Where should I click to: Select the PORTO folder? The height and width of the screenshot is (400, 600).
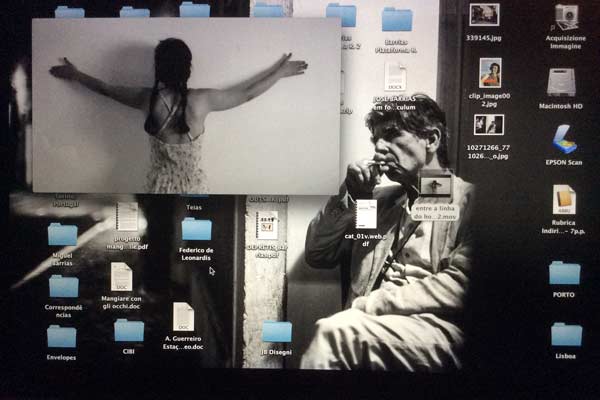pos(564,273)
